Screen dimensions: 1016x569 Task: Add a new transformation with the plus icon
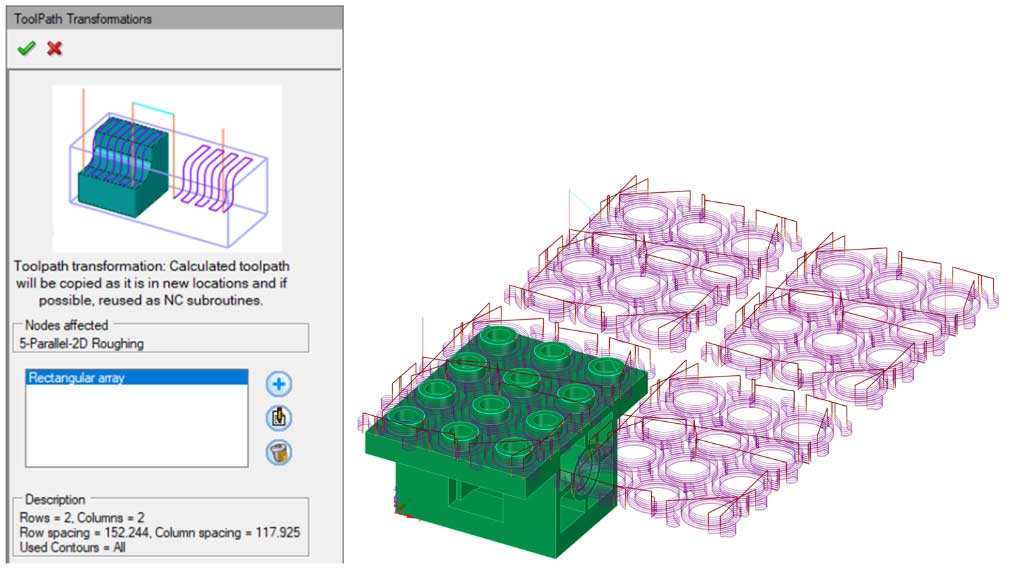pyautogui.click(x=280, y=384)
